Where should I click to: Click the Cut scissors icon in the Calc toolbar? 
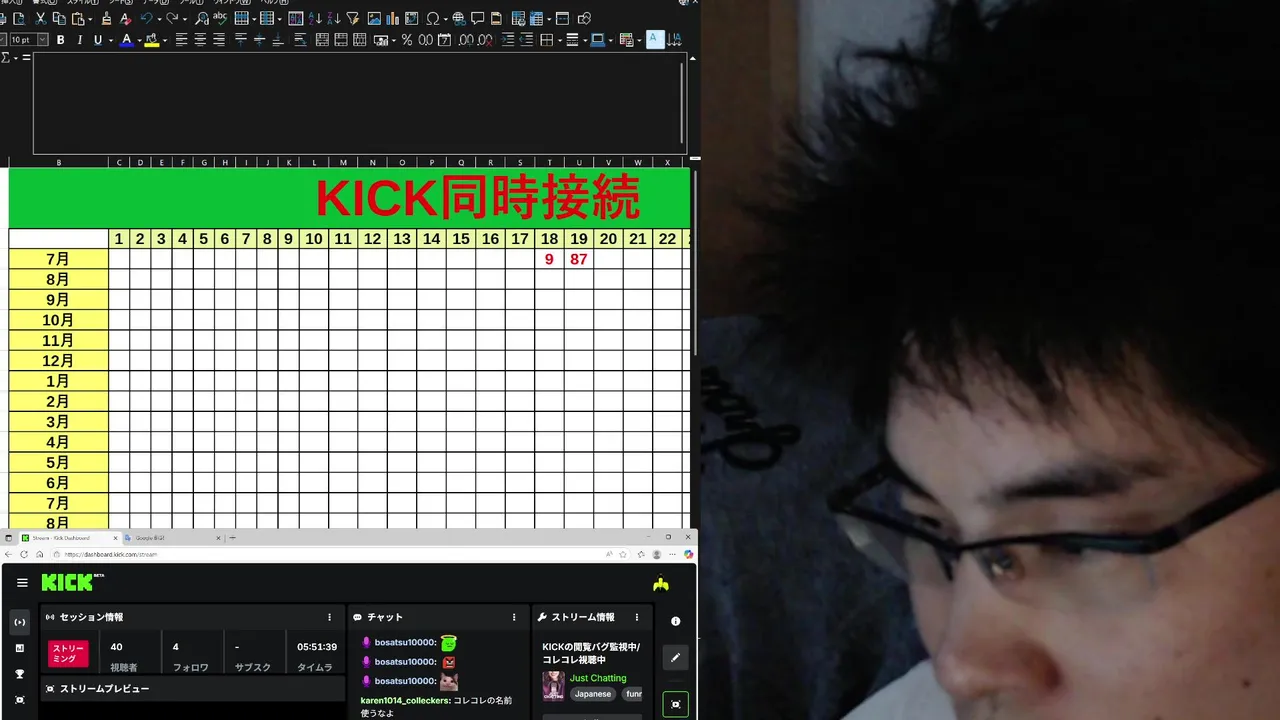coord(40,19)
